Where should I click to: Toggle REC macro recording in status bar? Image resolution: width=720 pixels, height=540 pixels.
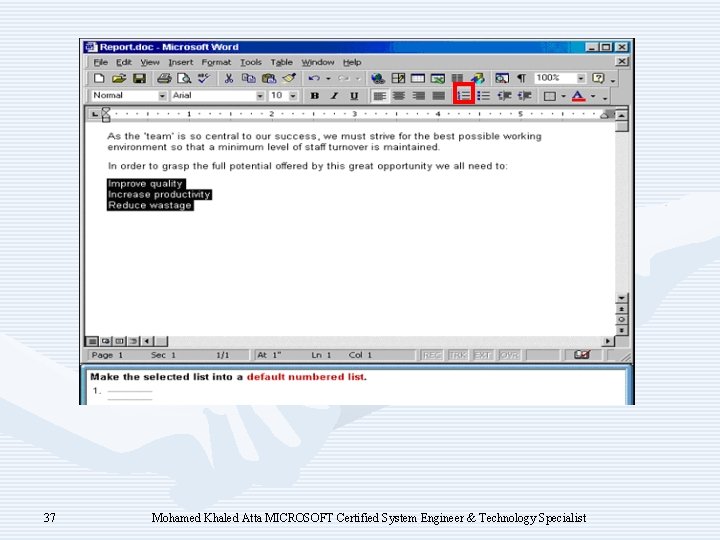(432, 355)
